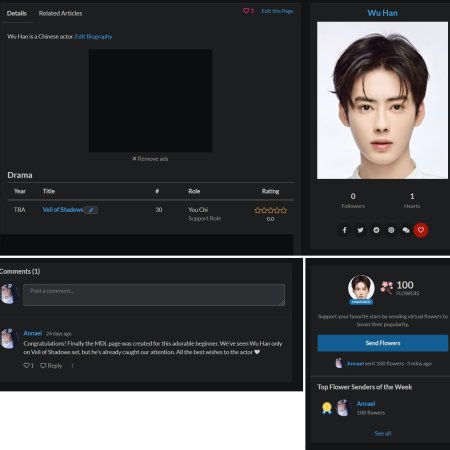The image size is (450, 450).
Task: Click the Send Flowers button
Action: (x=383, y=343)
